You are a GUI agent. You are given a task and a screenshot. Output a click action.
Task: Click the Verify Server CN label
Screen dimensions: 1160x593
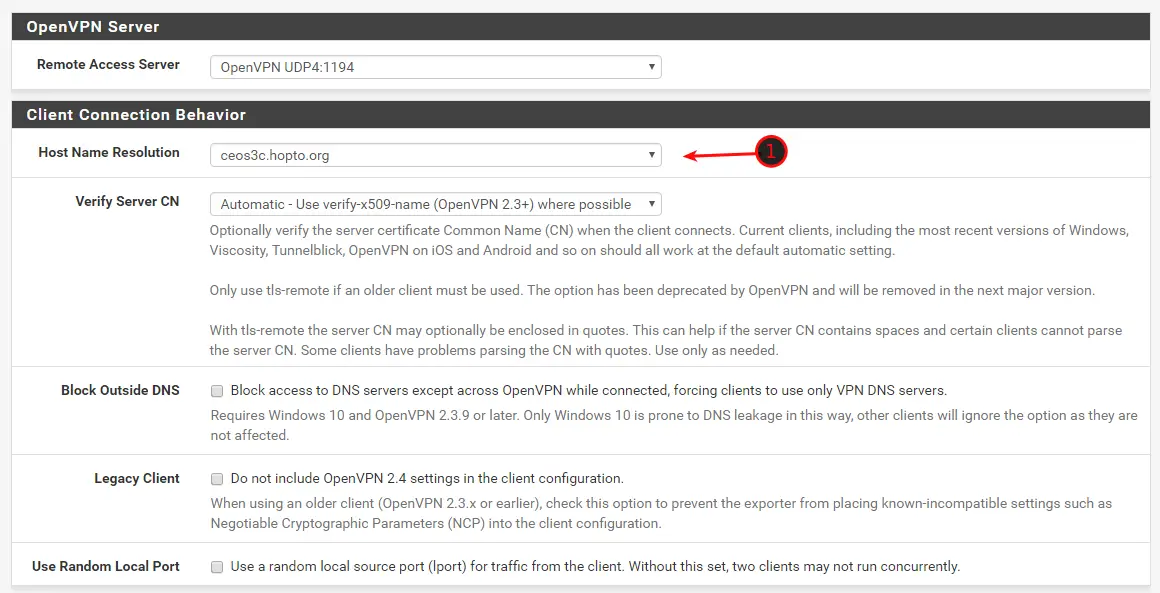tap(127, 201)
